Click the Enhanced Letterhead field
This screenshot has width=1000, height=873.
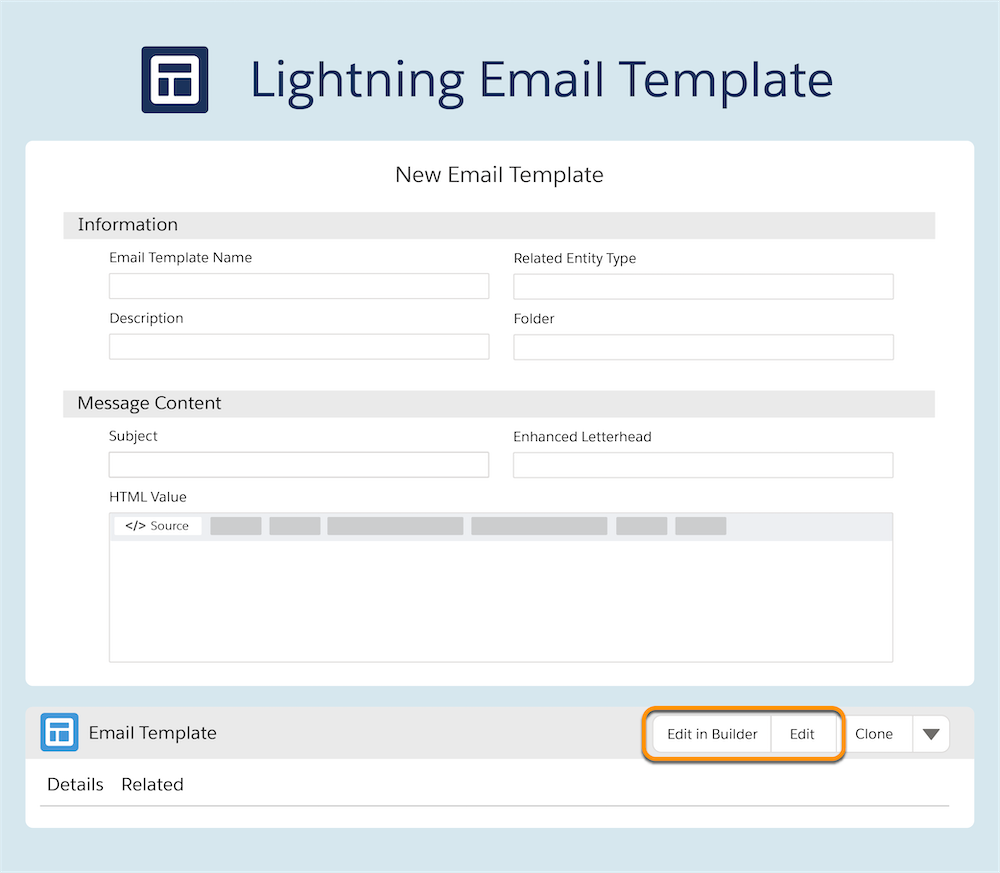pos(702,464)
